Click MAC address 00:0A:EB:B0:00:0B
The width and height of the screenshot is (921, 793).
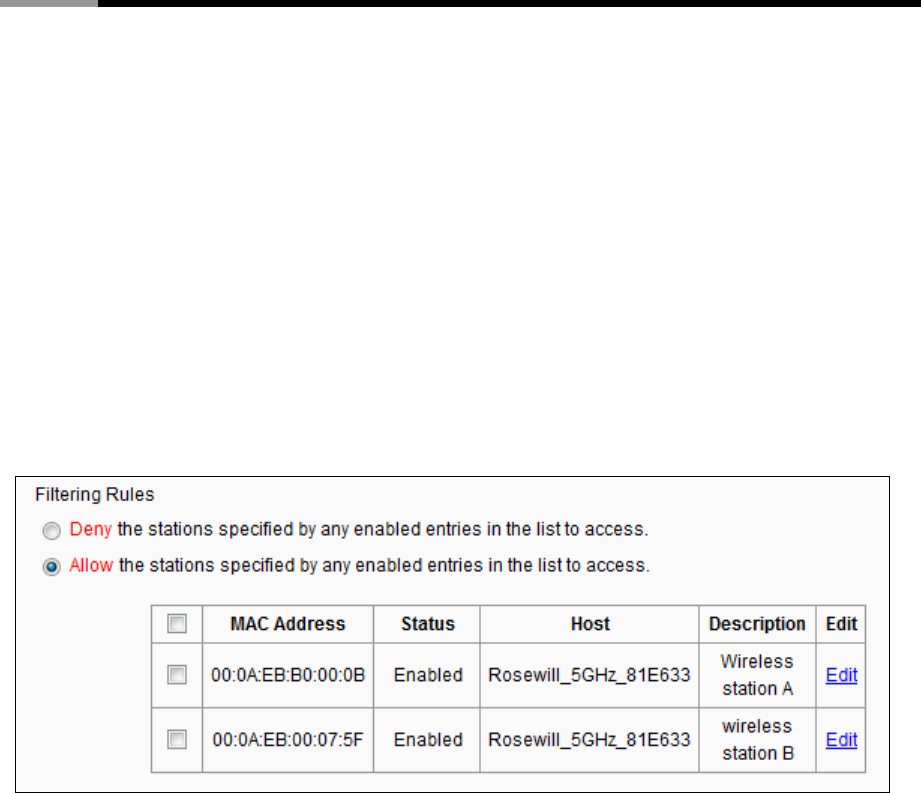pyautogui.click(x=288, y=676)
